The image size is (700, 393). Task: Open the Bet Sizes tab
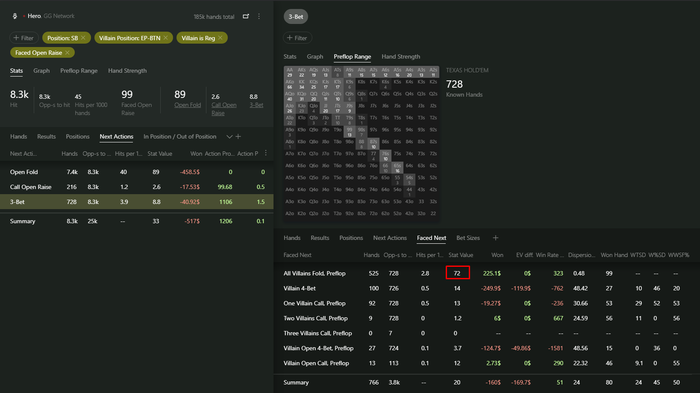(x=468, y=238)
